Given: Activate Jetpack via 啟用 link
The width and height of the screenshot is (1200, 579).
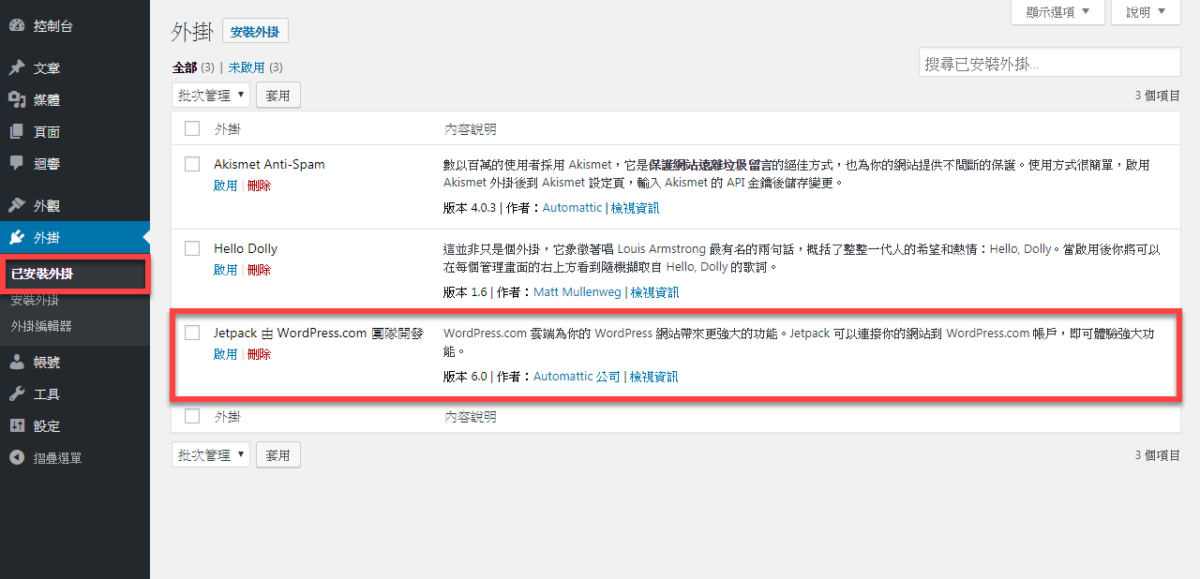Looking at the screenshot, I should click(x=225, y=354).
